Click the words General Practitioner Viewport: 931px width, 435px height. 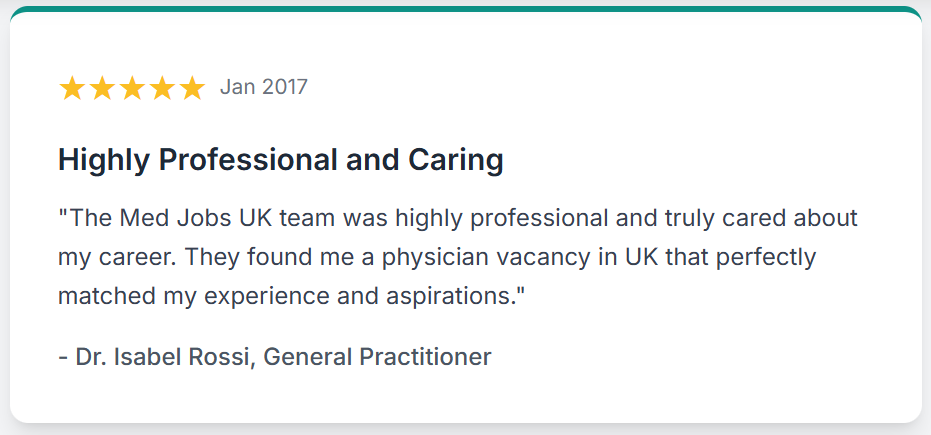(x=377, y=357)
